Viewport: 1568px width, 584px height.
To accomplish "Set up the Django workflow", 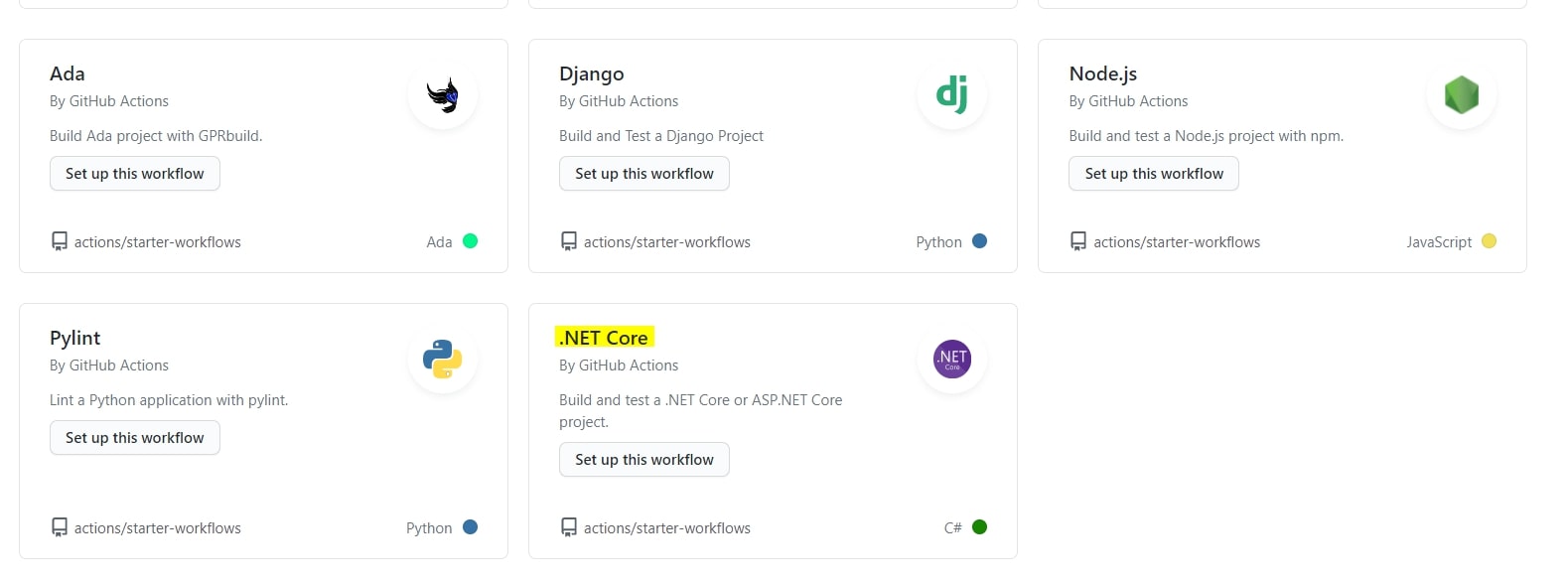I will pyautogui.click(x=644, y=174).
